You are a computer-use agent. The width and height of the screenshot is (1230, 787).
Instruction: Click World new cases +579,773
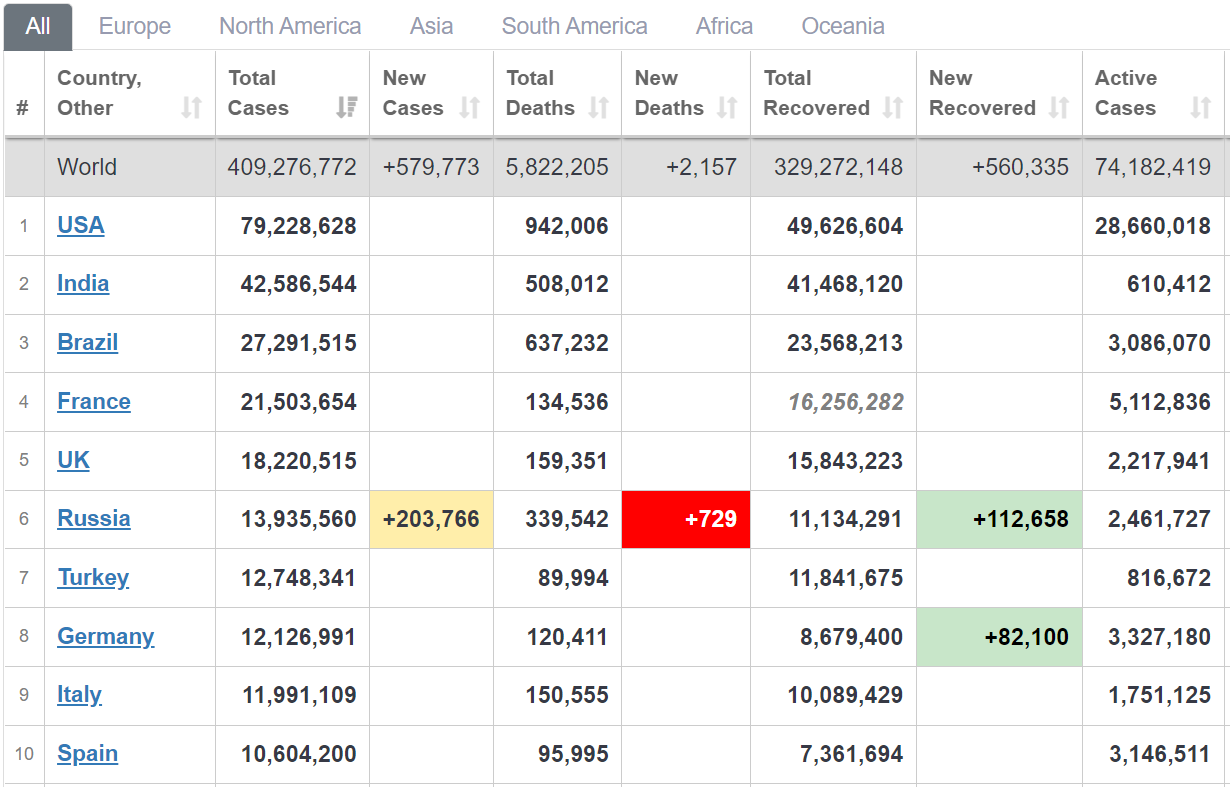(431, 168)
